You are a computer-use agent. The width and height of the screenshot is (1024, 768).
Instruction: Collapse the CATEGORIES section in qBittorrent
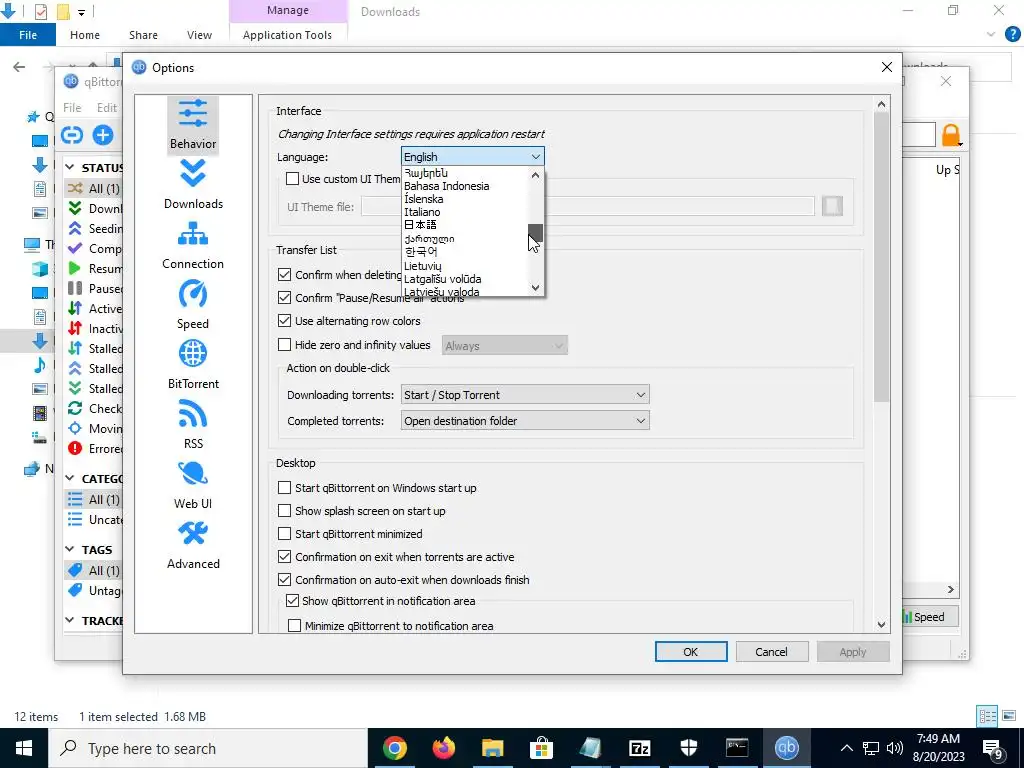click(x=70, y=479)
